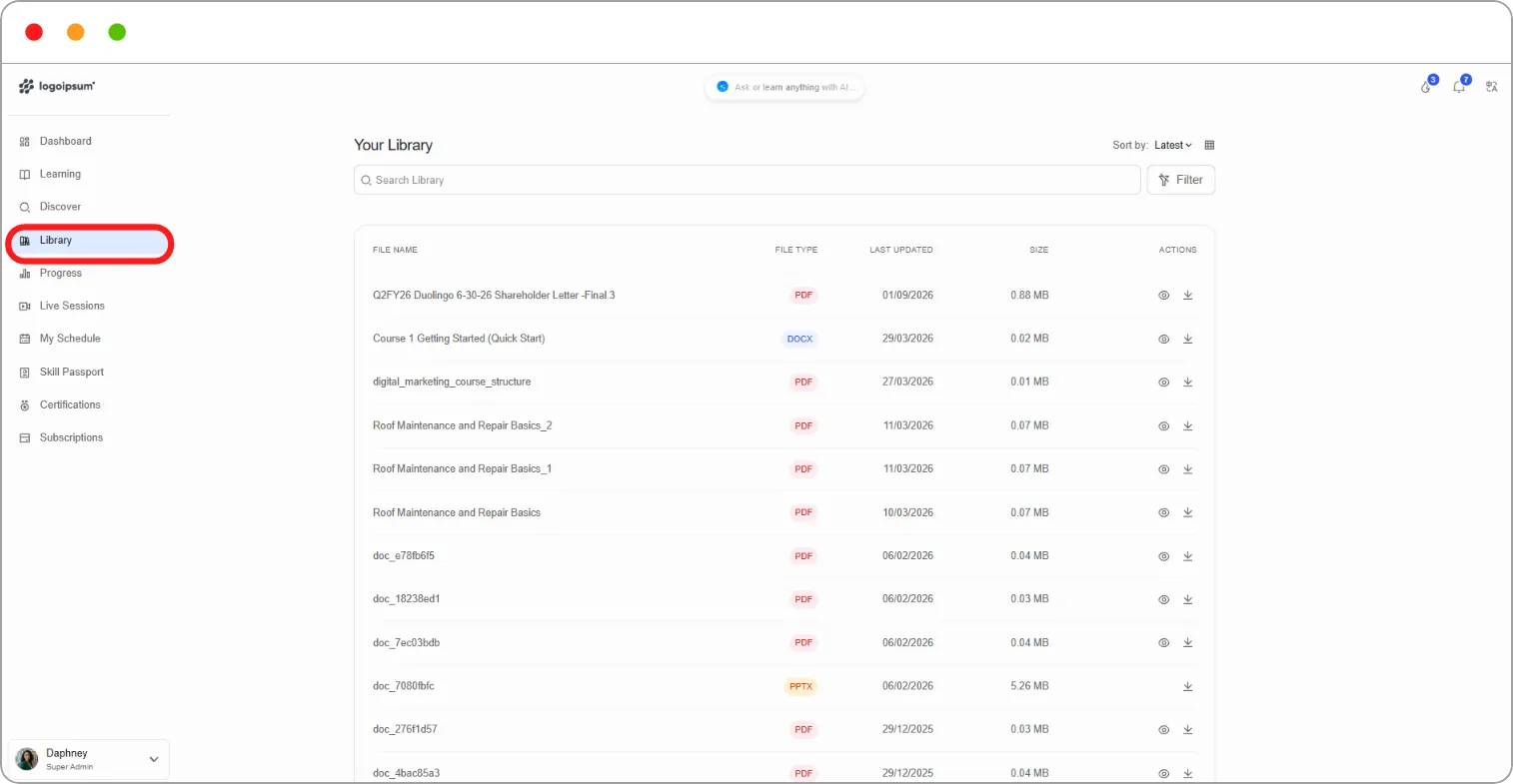Click the DOCX file type badge
1513x784 pixels.
click(799, 339)
